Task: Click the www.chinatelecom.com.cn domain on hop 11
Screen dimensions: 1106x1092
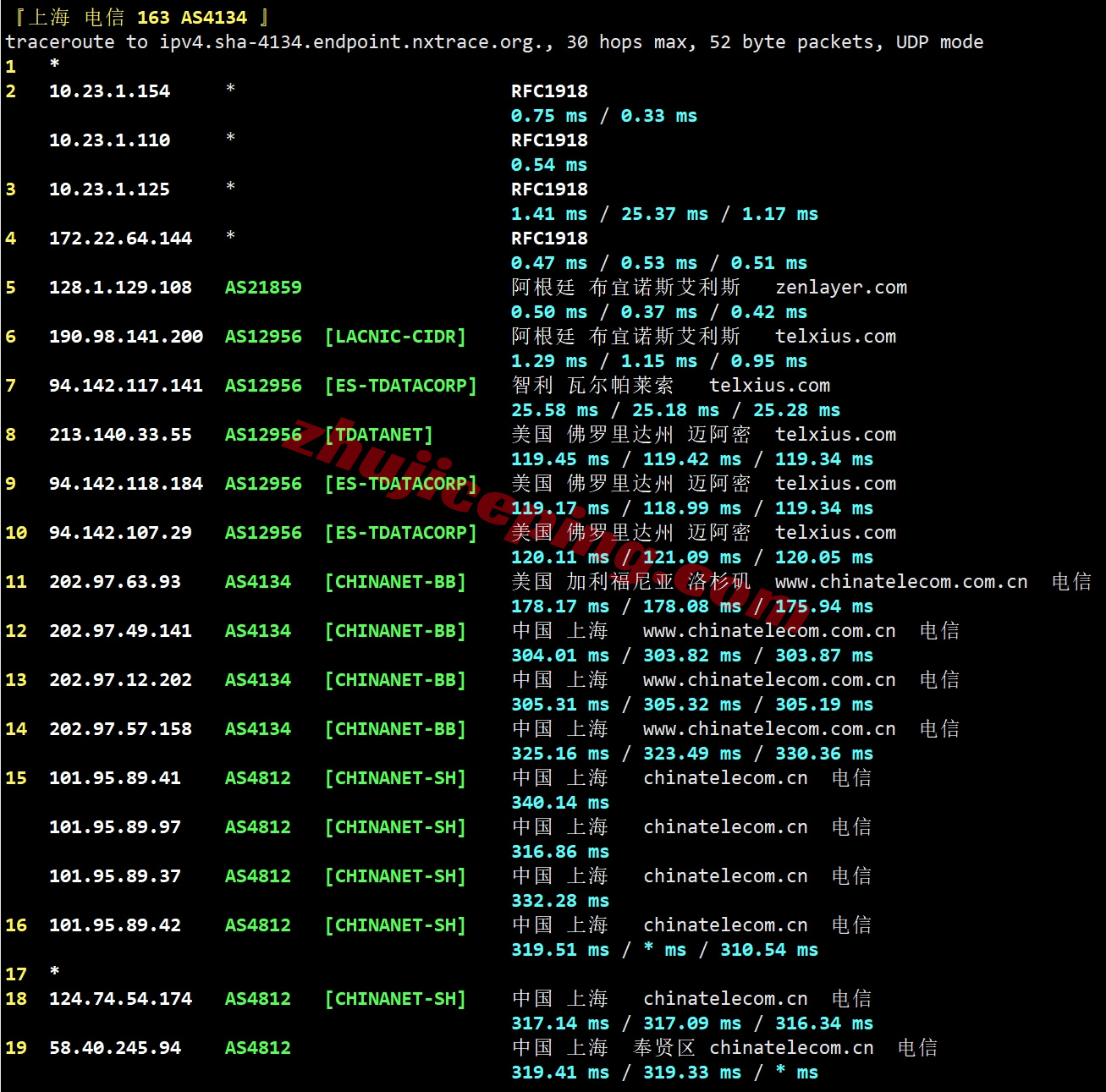Action: pyautogui.click(x=901, y=582)
